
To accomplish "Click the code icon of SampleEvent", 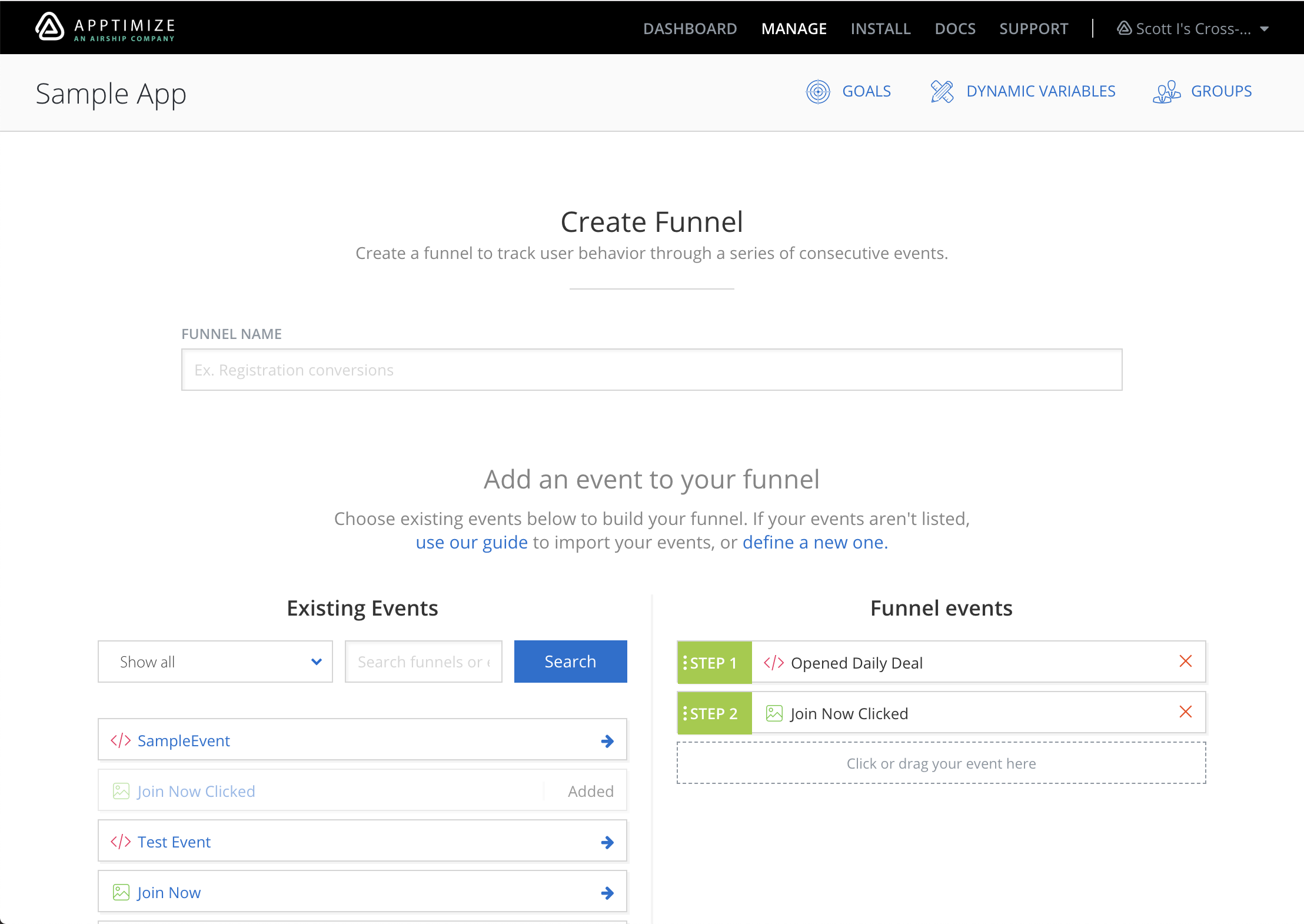I will (121, 740).
